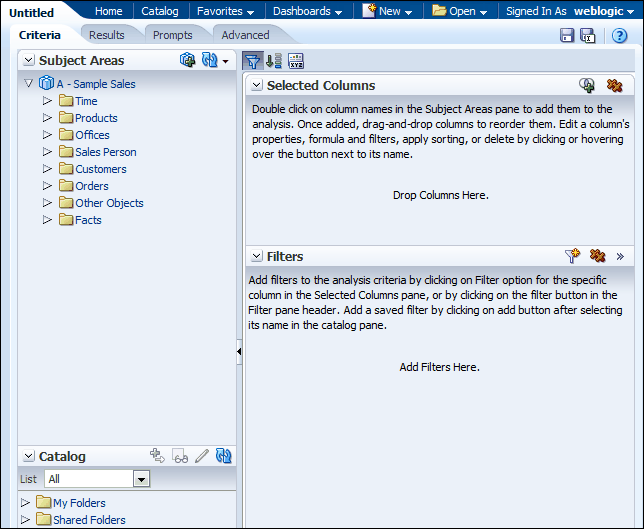This screenshot has height=529, width=644.
Task: Expand the Facts folder arrow
Action: tap(47, 220)
